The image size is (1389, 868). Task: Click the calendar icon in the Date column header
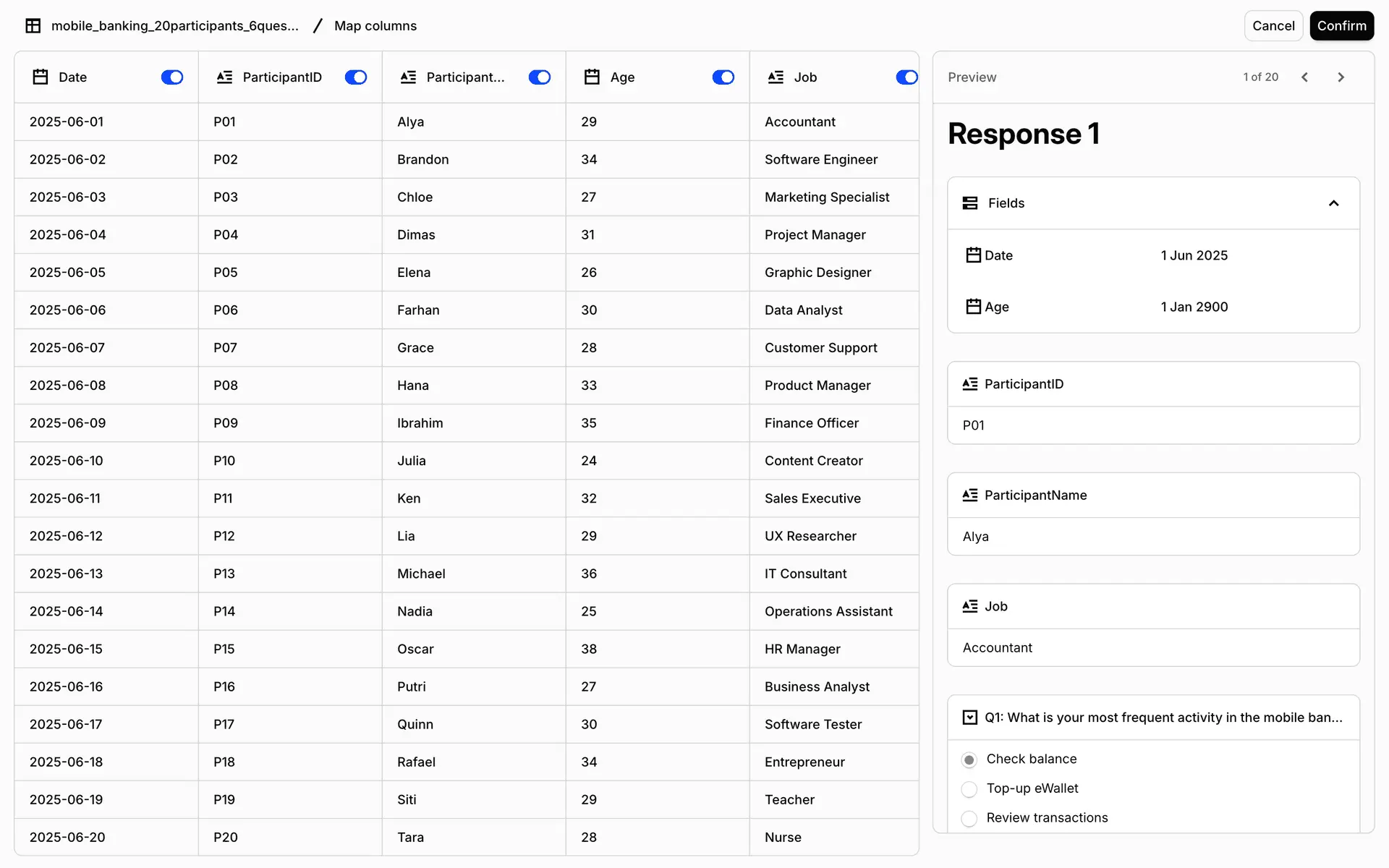click(x=41, y=77)
